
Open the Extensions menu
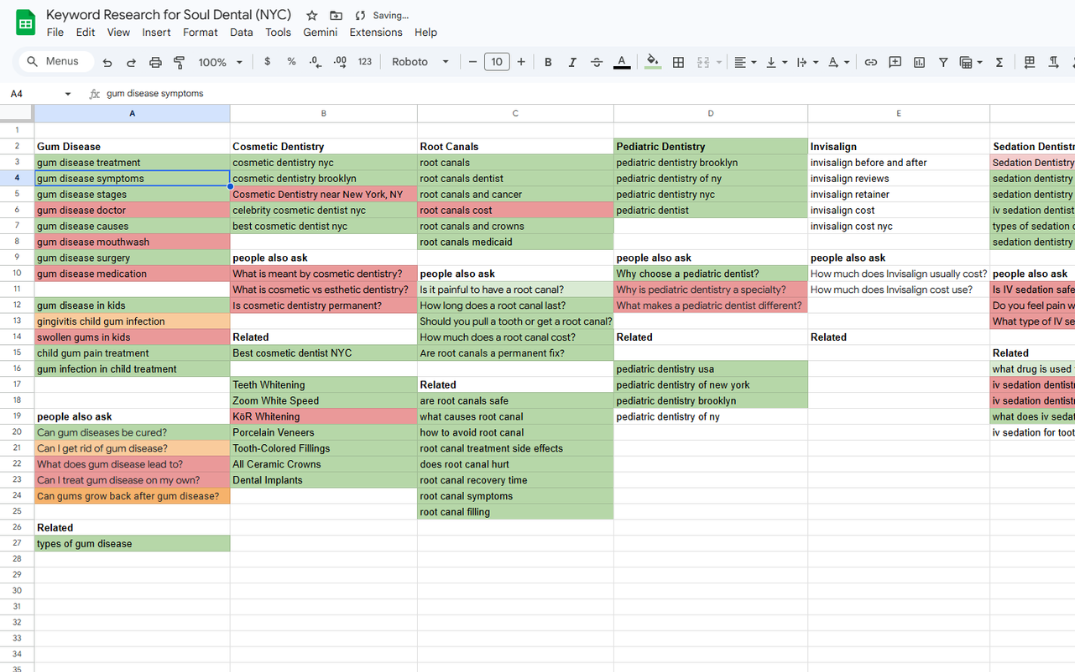[376, 32]
